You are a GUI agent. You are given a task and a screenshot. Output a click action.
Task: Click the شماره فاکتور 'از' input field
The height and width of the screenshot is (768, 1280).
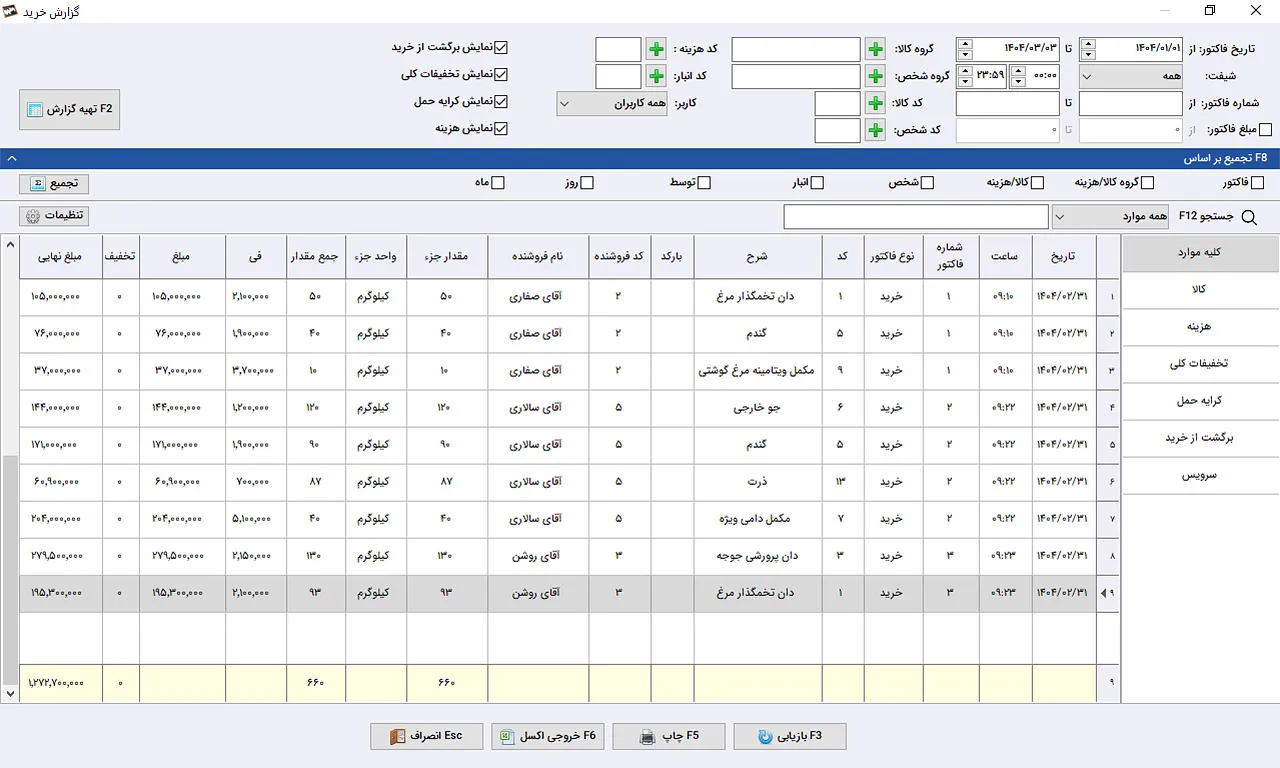(1131, 103)
